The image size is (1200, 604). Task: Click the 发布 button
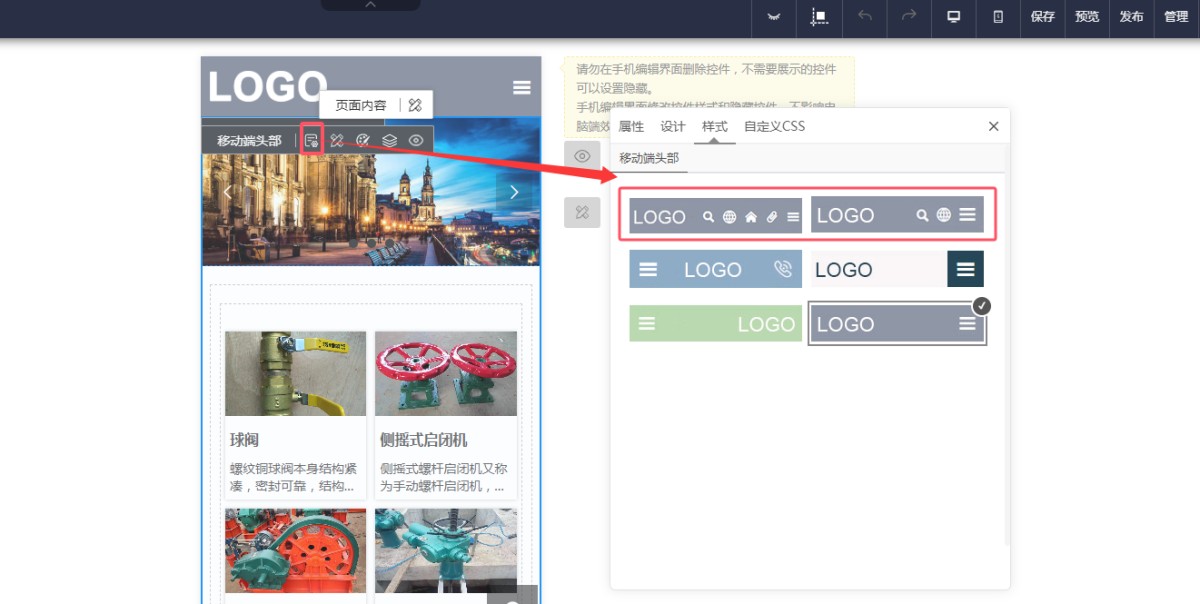[x=1131, y=17]
